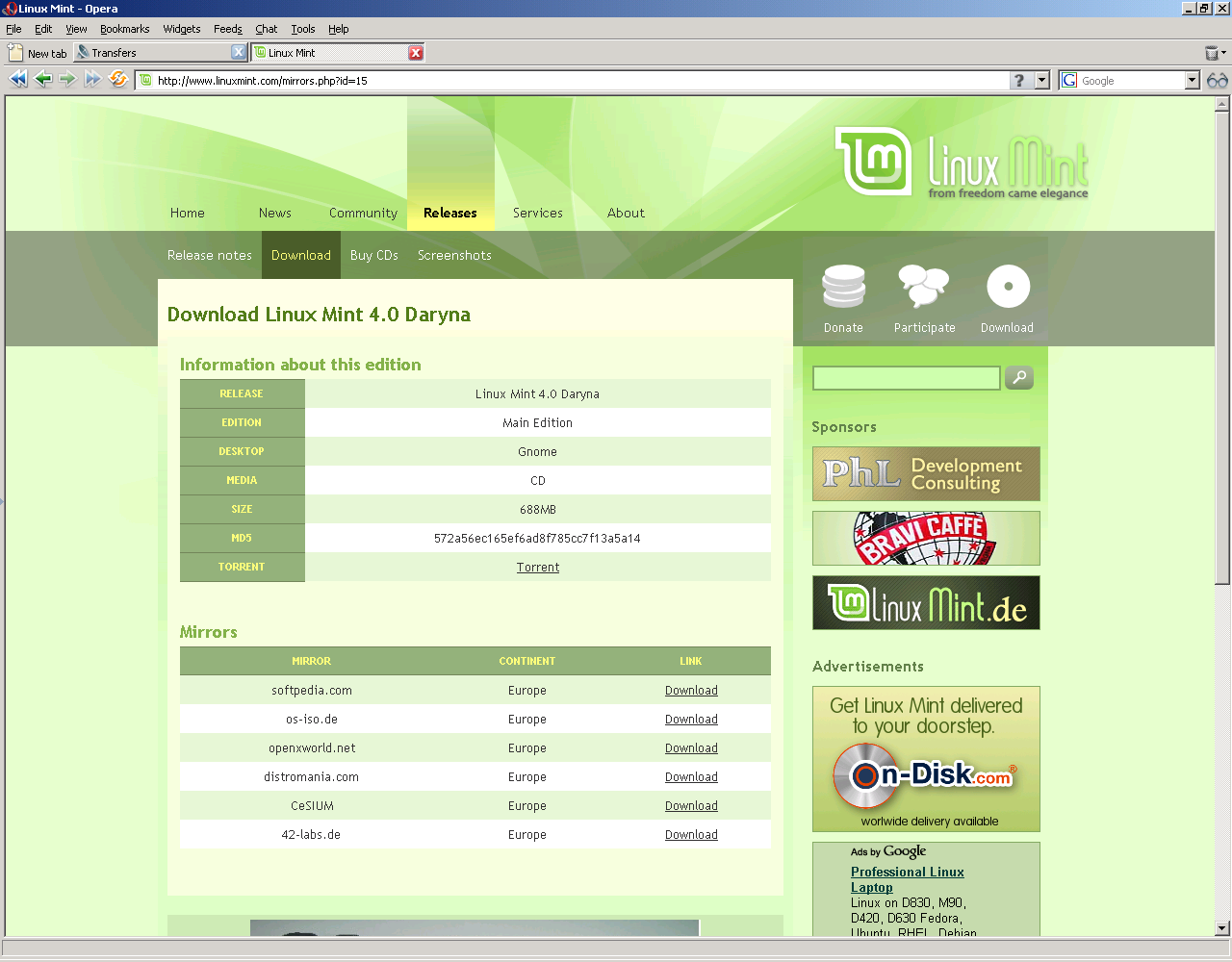Open the Screenshots subpage
Image resolution: width=1232 pixels, height=962 pixels.
click(x=454, y=255)
